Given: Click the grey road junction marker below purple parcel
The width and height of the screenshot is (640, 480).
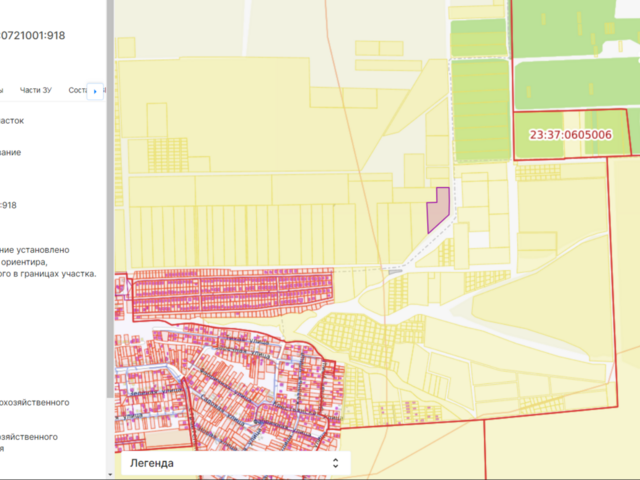Looking at the screenshot, I should pyautogui.click(x=396, y=270).
